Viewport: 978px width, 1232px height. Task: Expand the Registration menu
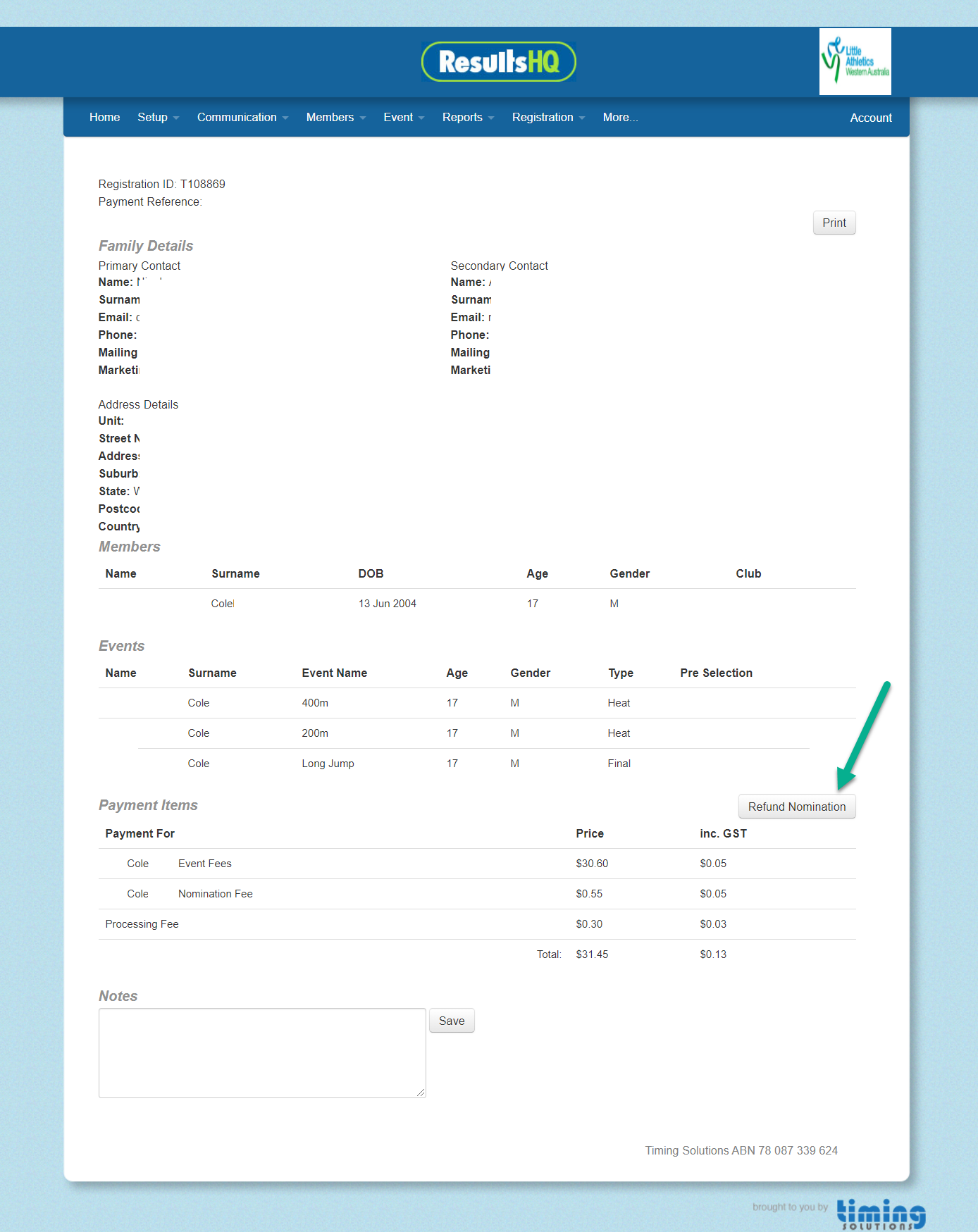click(x=548, y=117)
